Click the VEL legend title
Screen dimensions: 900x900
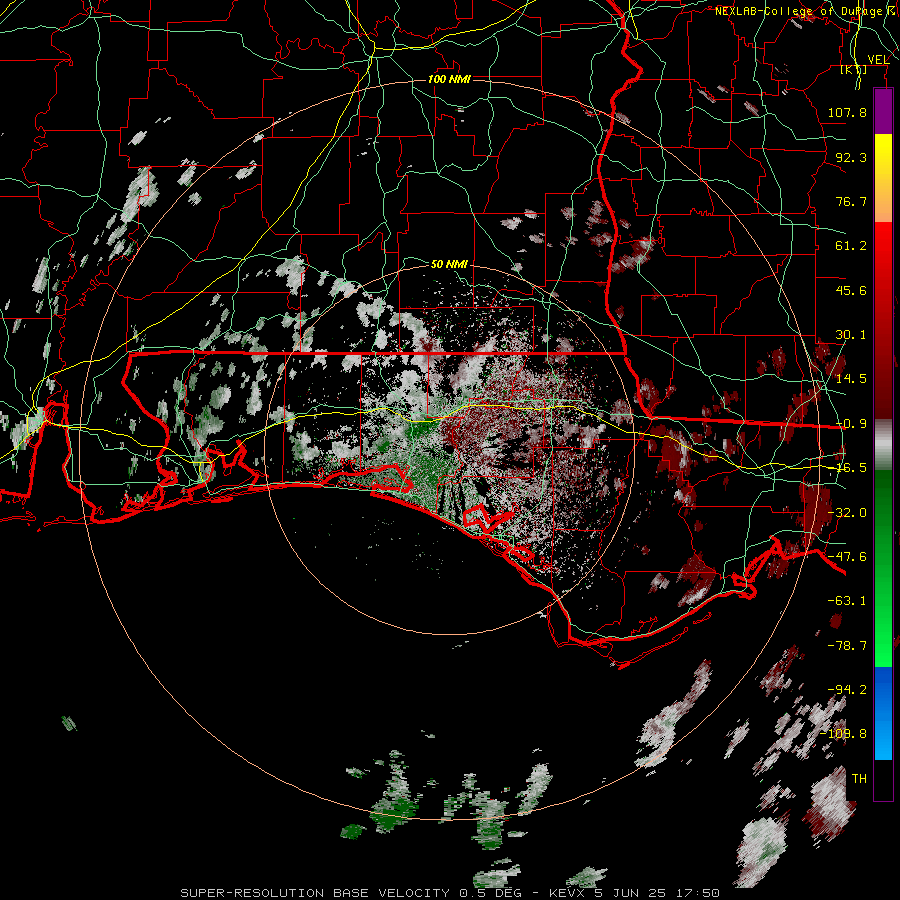click(x=878, y=60)
